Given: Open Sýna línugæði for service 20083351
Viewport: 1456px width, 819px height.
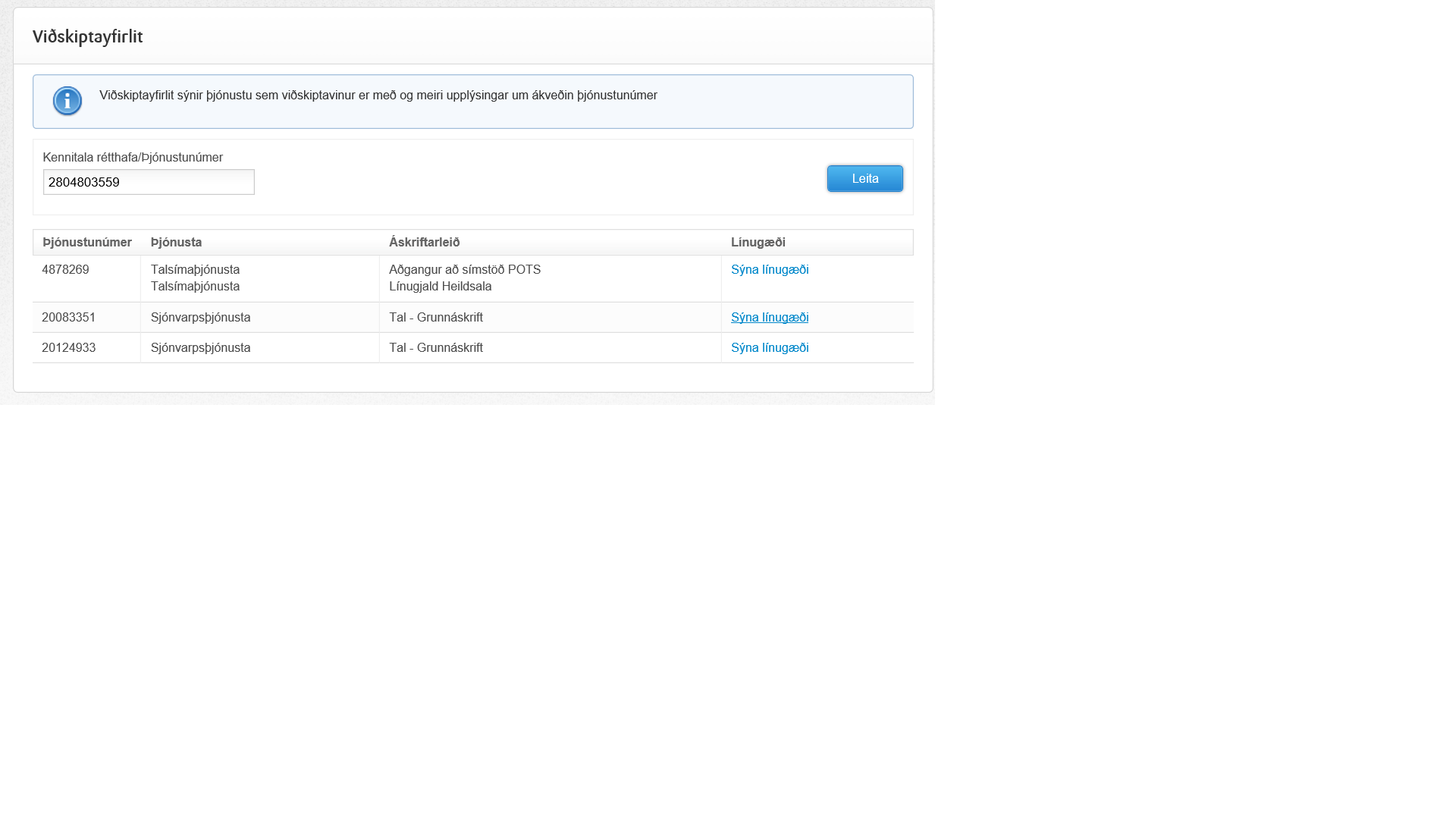Looking at the screenshot, I should coord(769,318).
